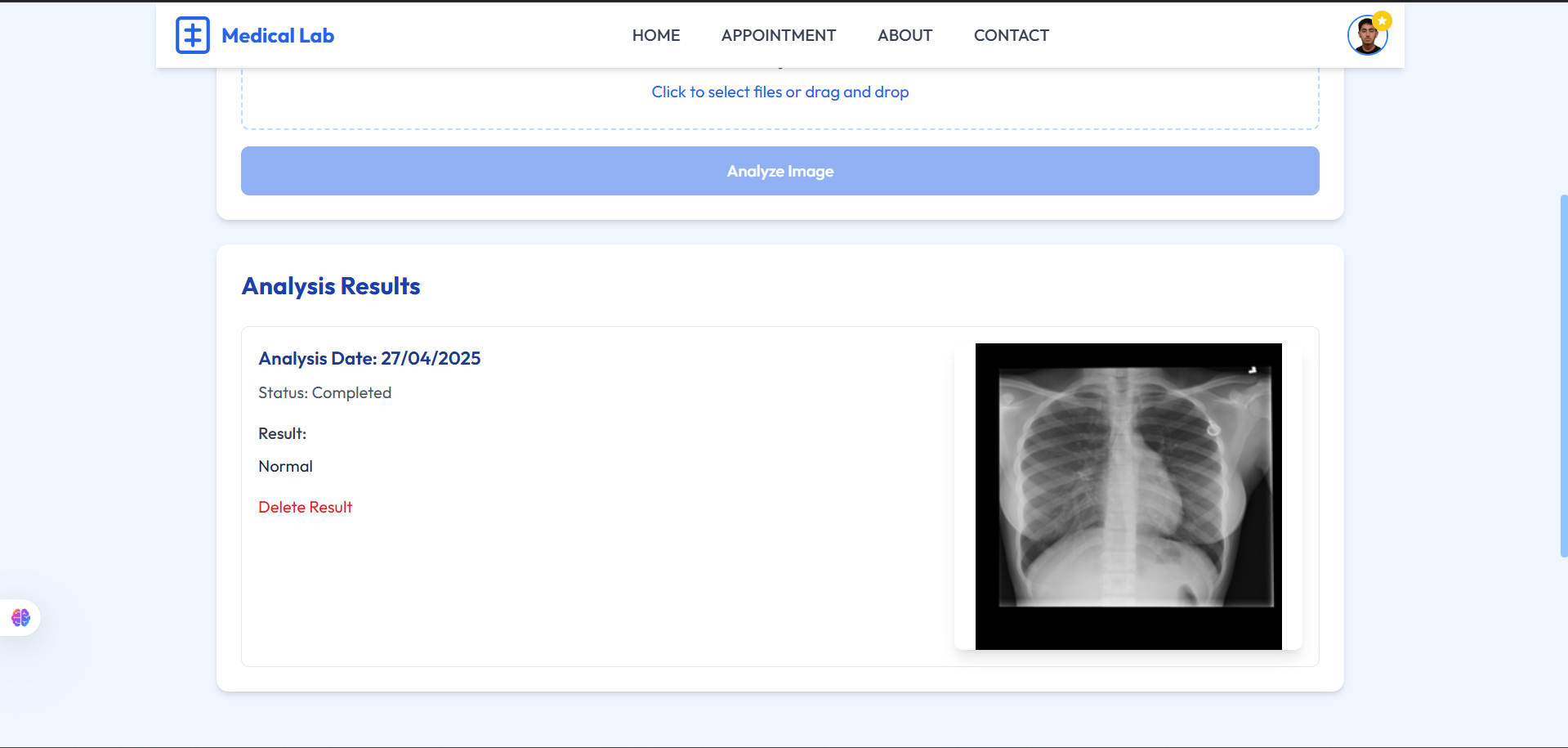Click the yellow star badge on the avatar
The image size is (1568, 748).
[1382, 19]
